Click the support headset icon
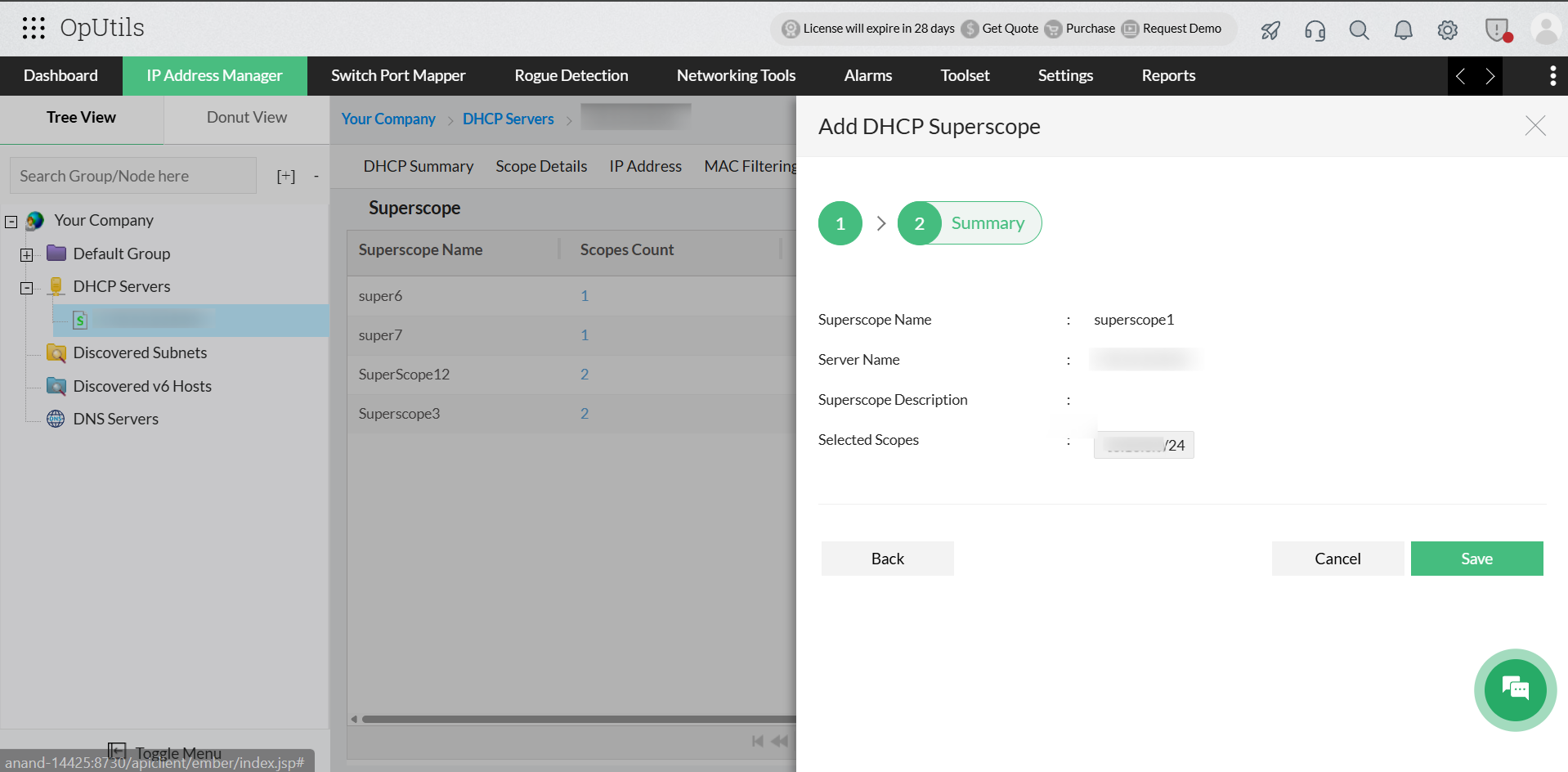Screen dimensions: 1568x772 coord(1314,30)
